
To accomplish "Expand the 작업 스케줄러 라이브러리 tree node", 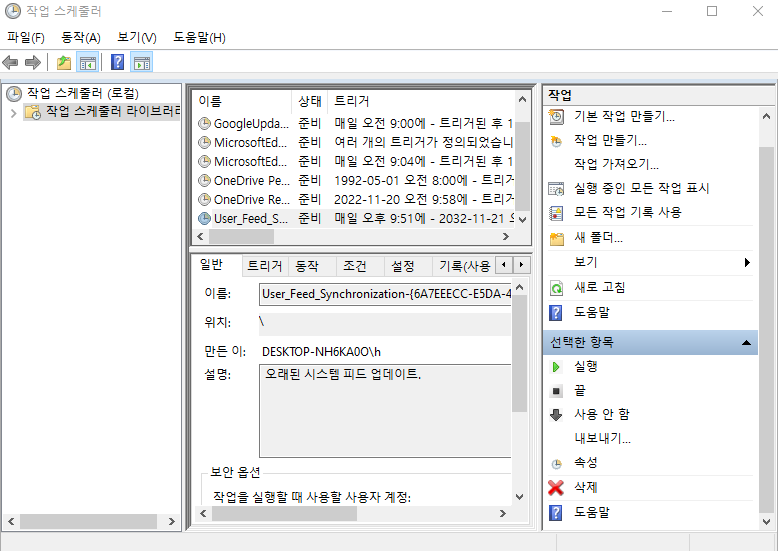I will click(x=13, y=113).
